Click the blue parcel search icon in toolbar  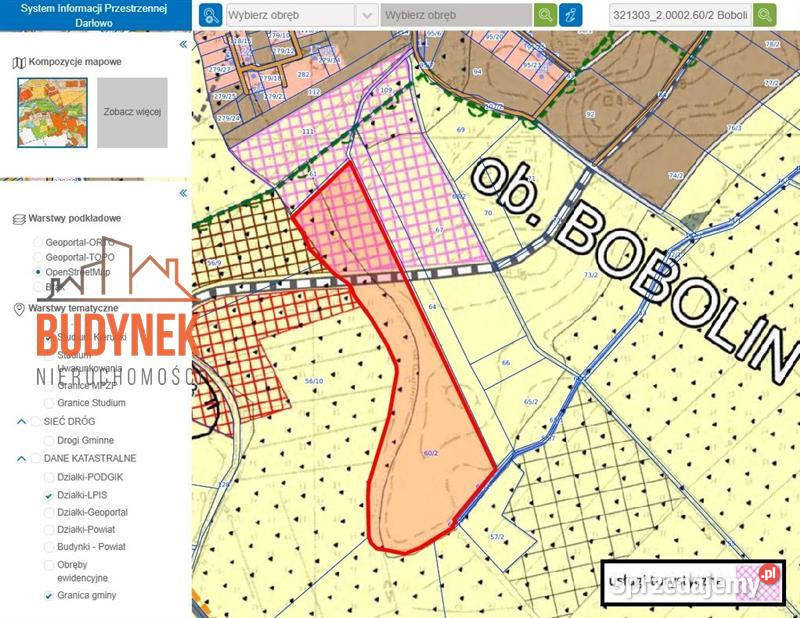coord(210,15)
